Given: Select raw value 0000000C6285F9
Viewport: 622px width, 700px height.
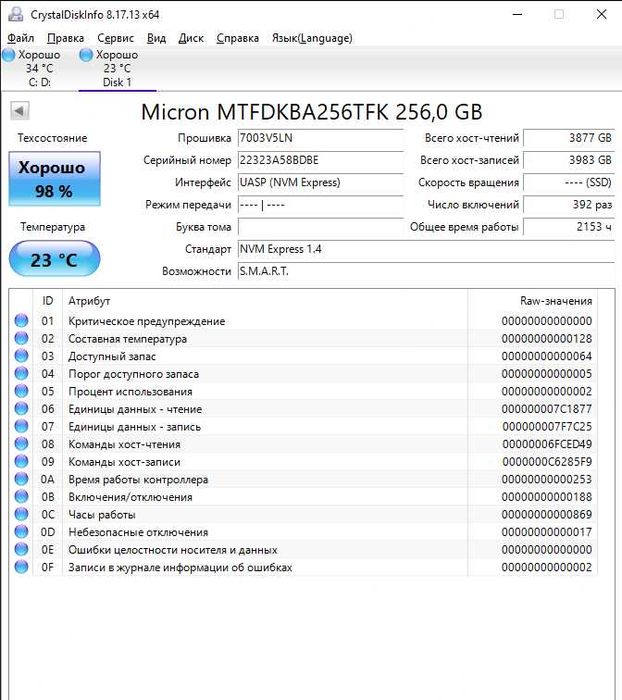Looking at the screenshot, I should [547, 462].
